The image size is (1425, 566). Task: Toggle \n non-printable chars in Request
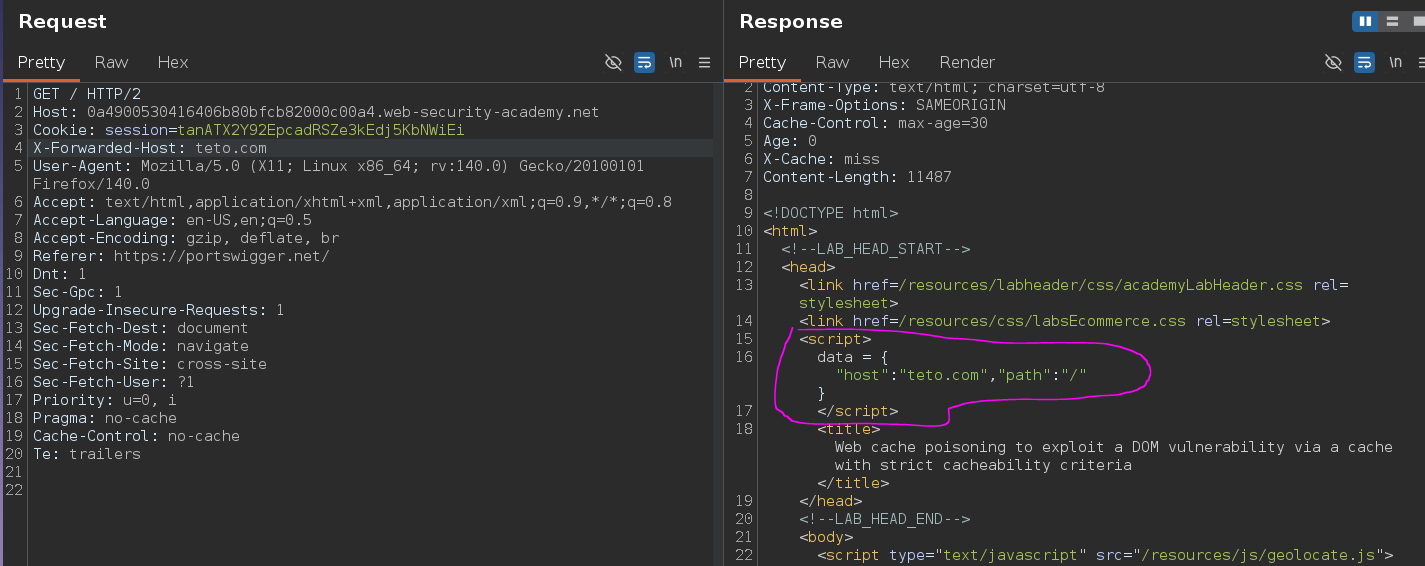(x=676, y=62)
